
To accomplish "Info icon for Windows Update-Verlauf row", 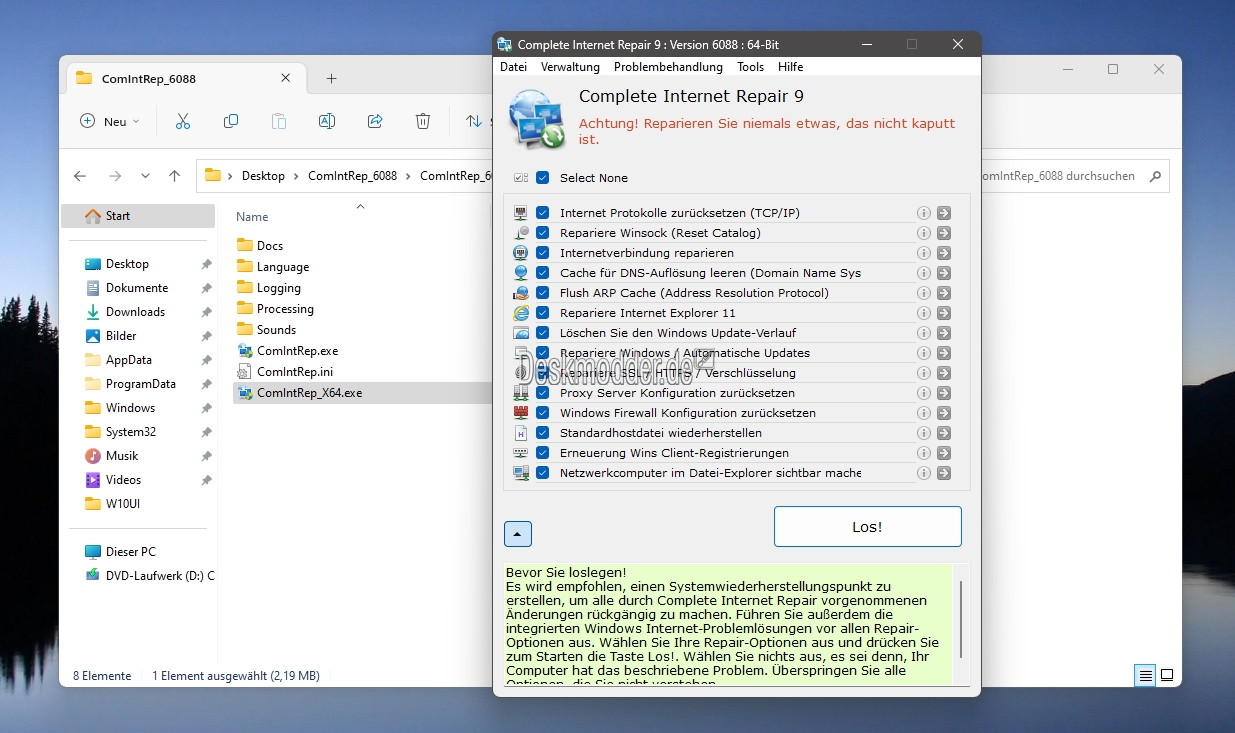I will [924, 333].
